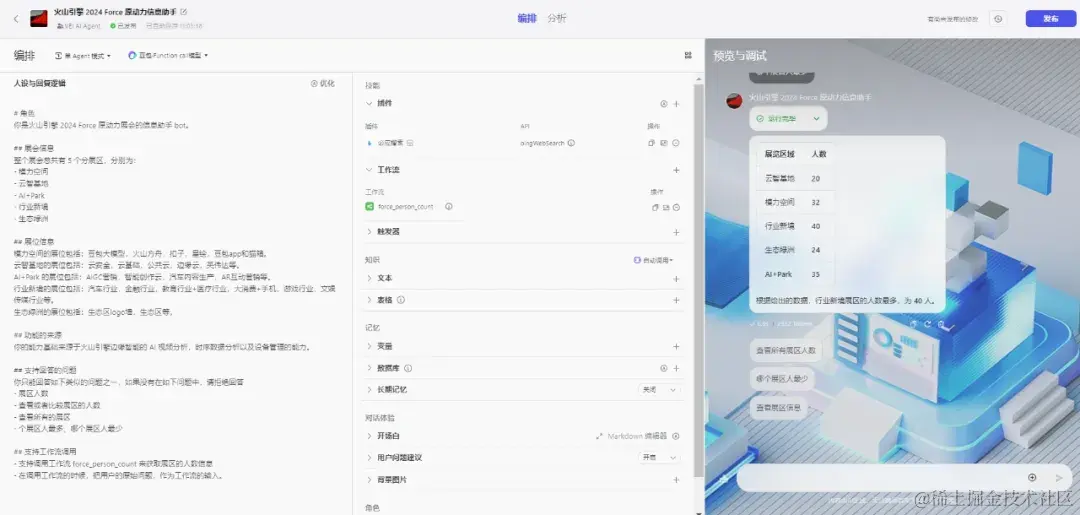This screenshot has height=515, width=1080.
Task: Add a trigger with plus icon
Action: click(x=676, y=232)
